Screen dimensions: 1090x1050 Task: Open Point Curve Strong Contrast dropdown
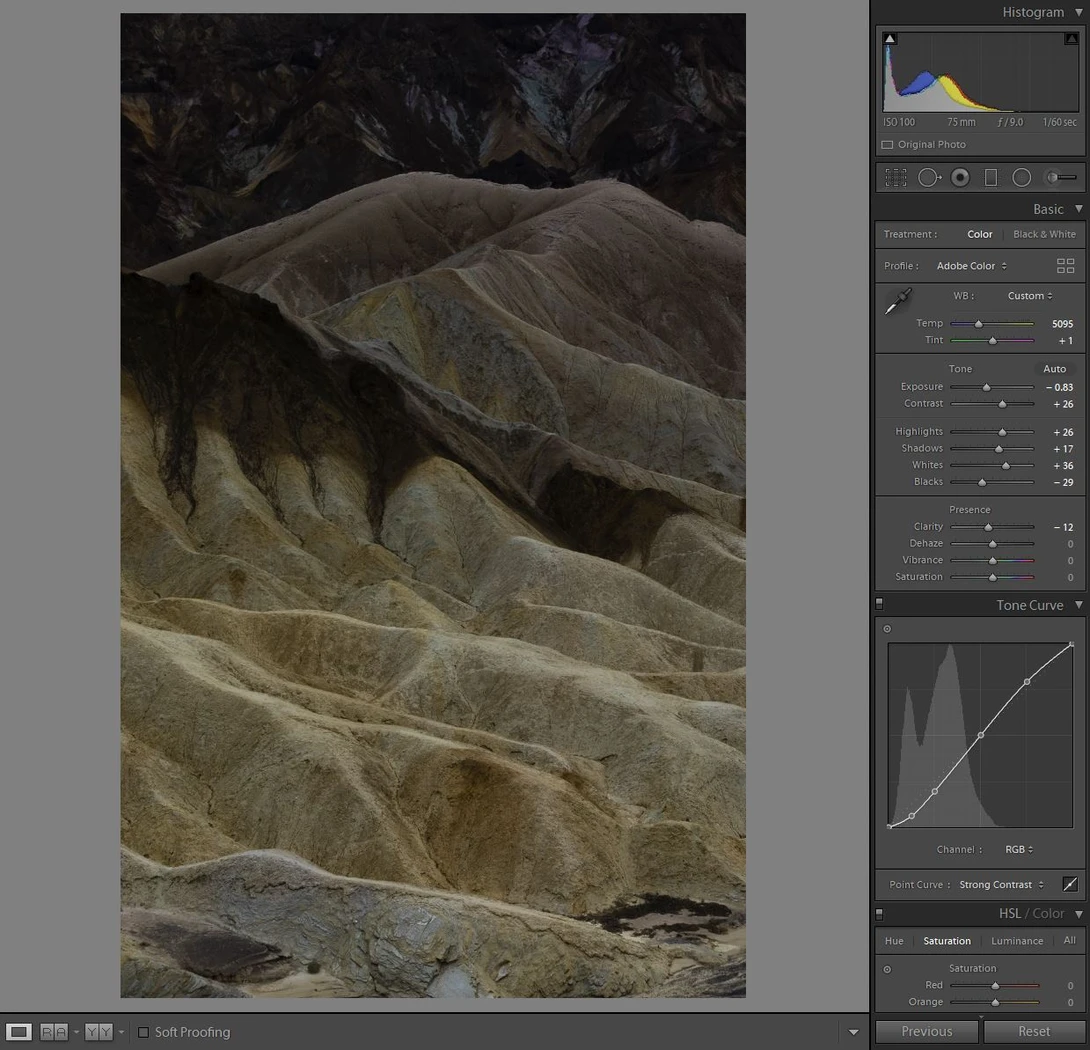click(x=1001, y=885)
